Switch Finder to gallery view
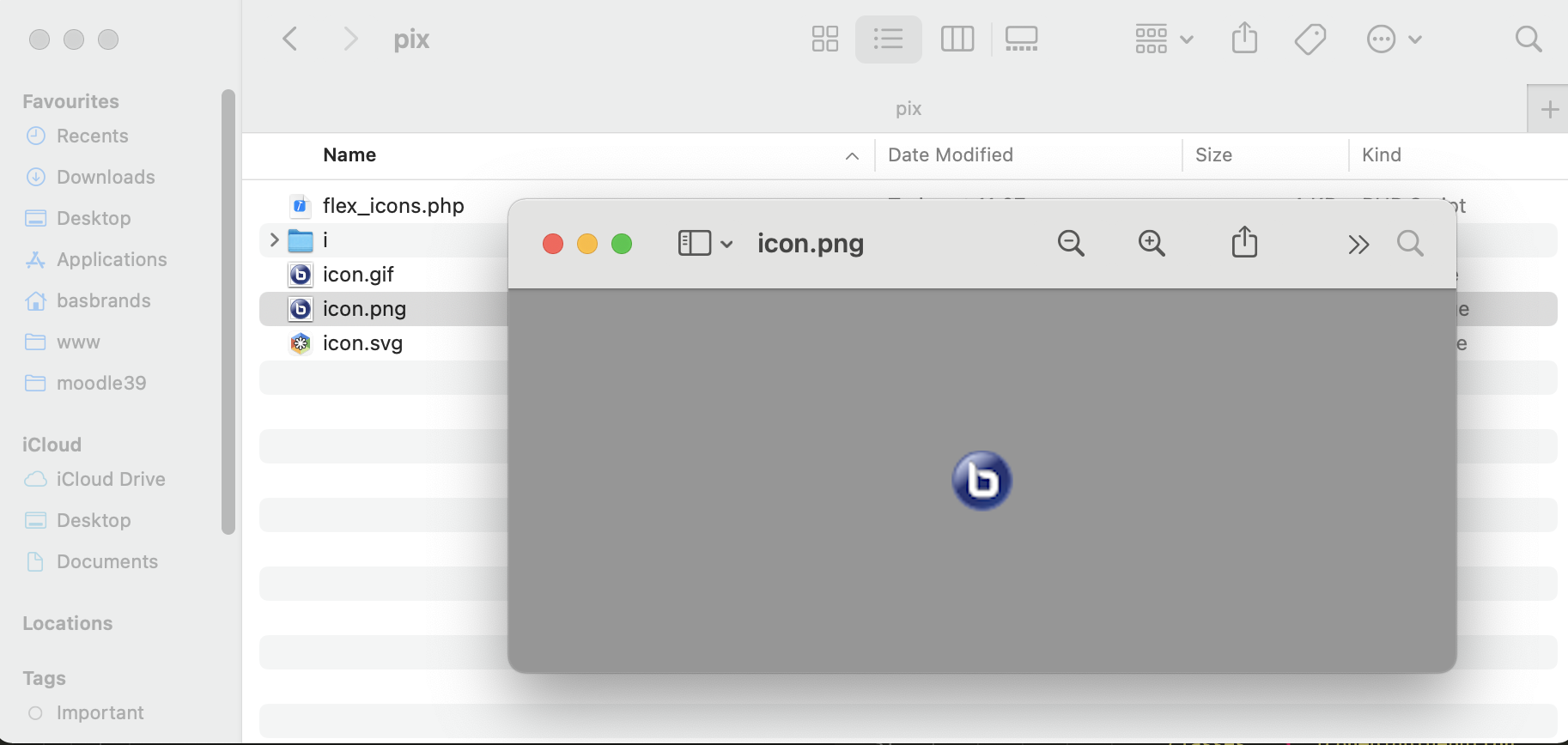Viewport: 1568px width, 745px height. 1021,39
